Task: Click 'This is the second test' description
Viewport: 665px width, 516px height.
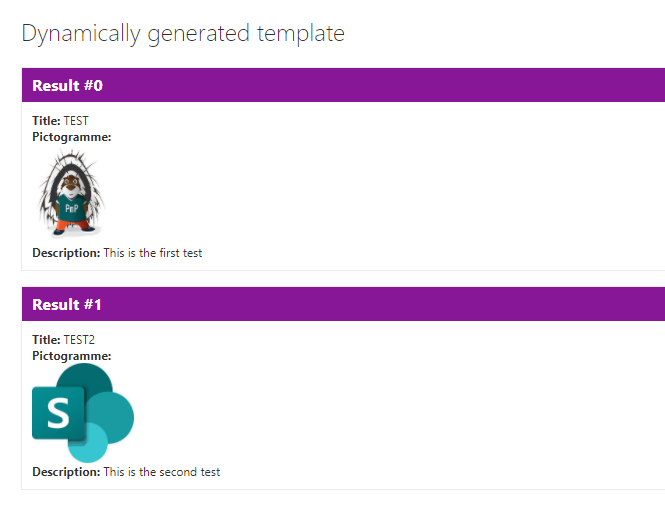Action: pyautogui.click(x=162, y=472)
